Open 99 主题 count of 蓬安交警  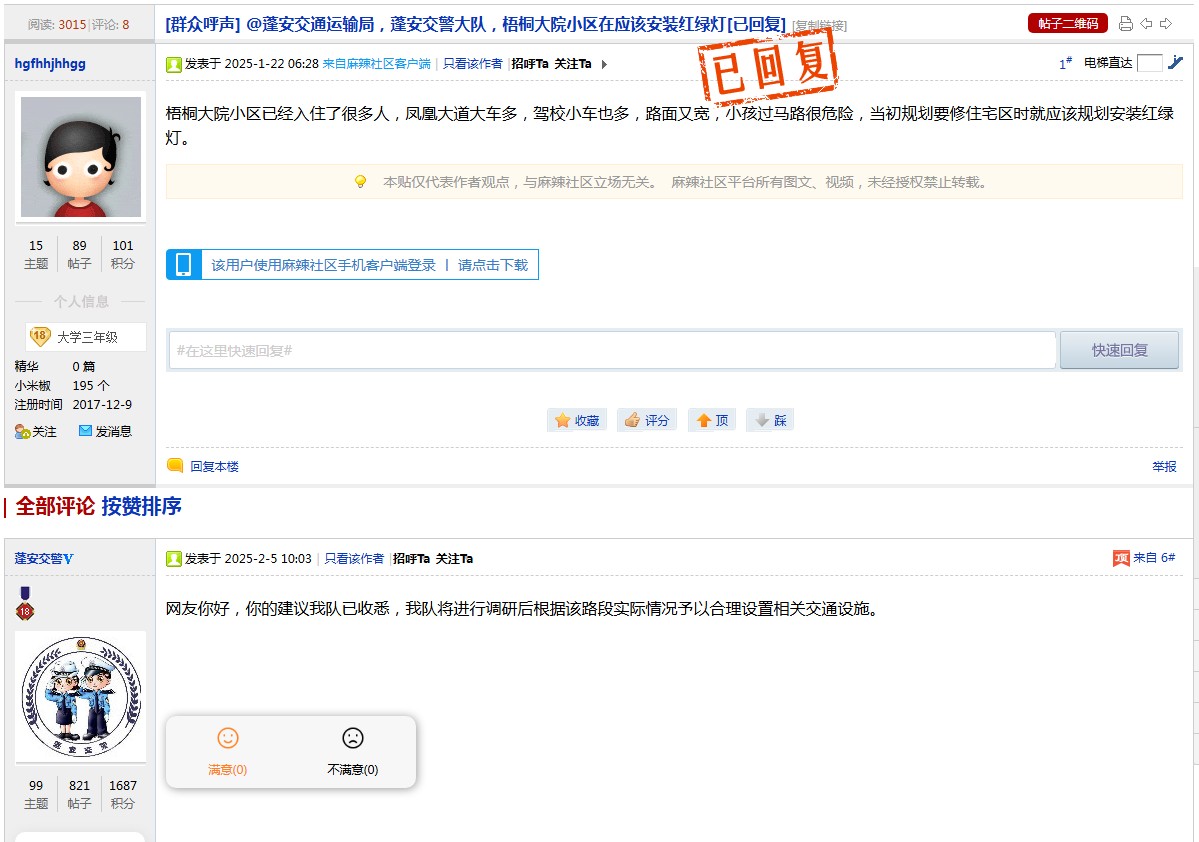coord(36,794)
